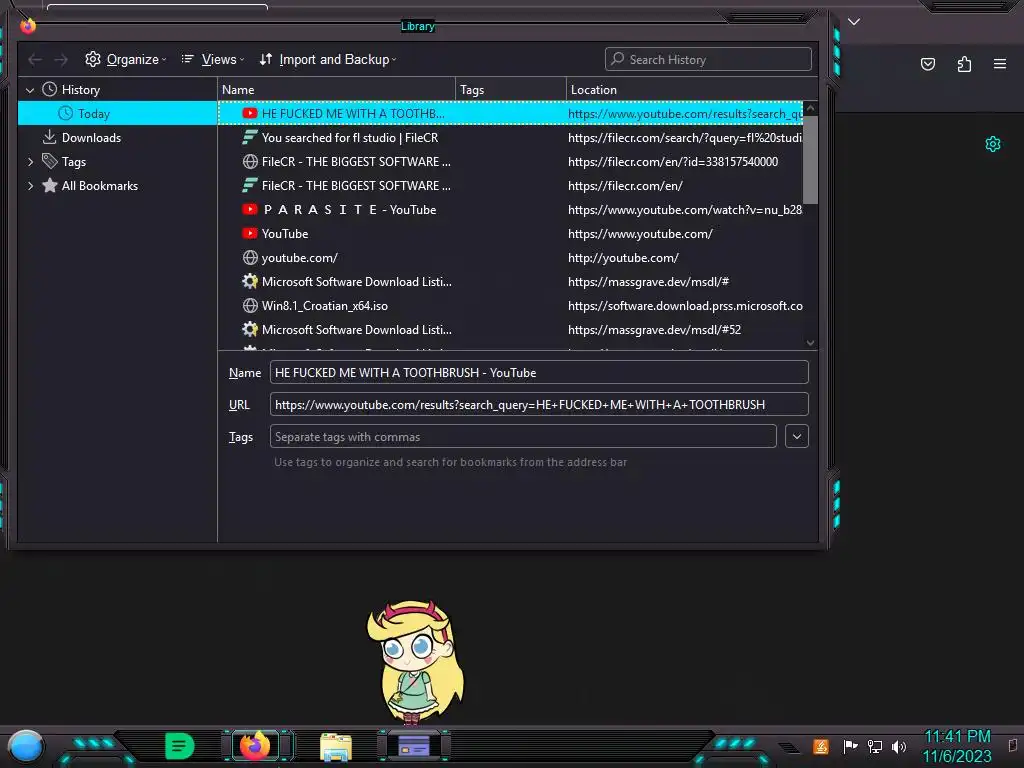
Task: Click the Action Center flag tray icon
Action: coord(850,746)
